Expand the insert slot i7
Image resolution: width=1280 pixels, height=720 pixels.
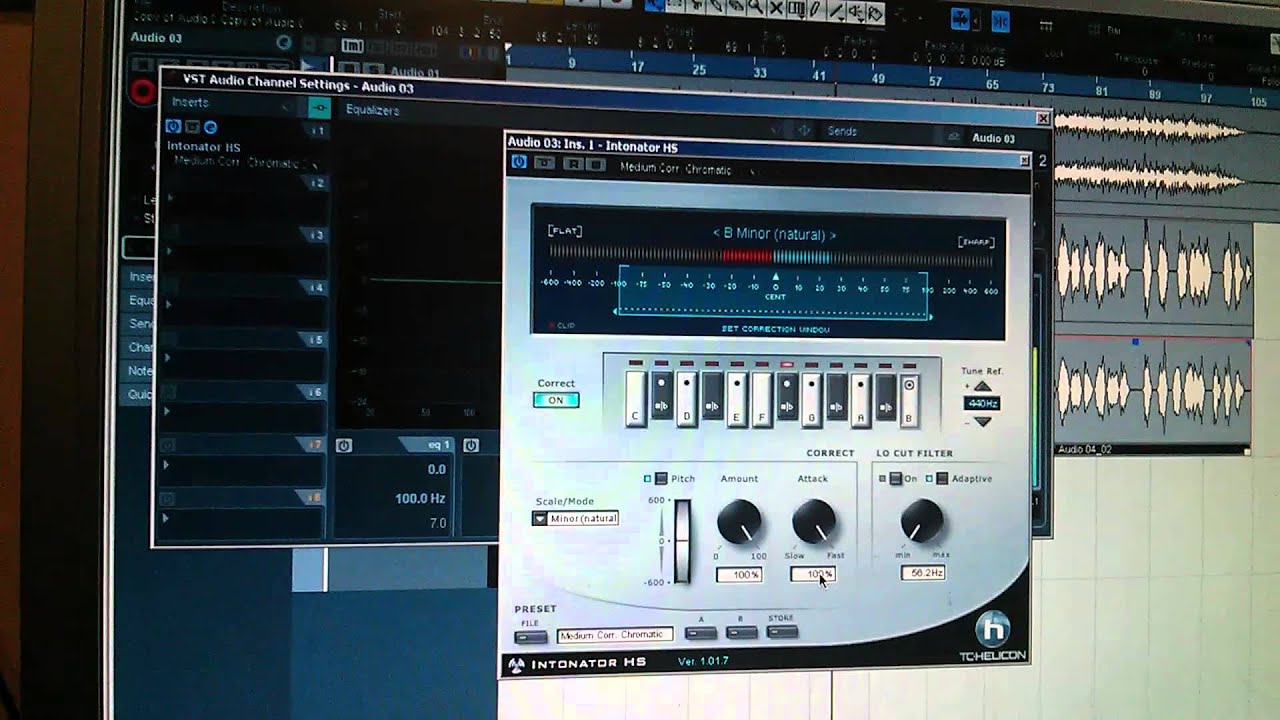pos(166,465)
